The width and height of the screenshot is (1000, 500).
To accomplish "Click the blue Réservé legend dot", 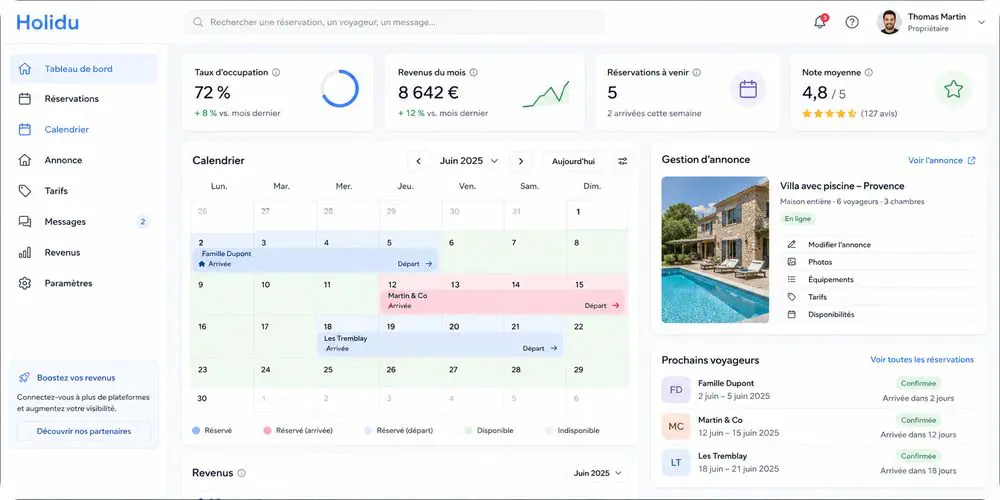I will pyautogui.click(x=196, y=430).
